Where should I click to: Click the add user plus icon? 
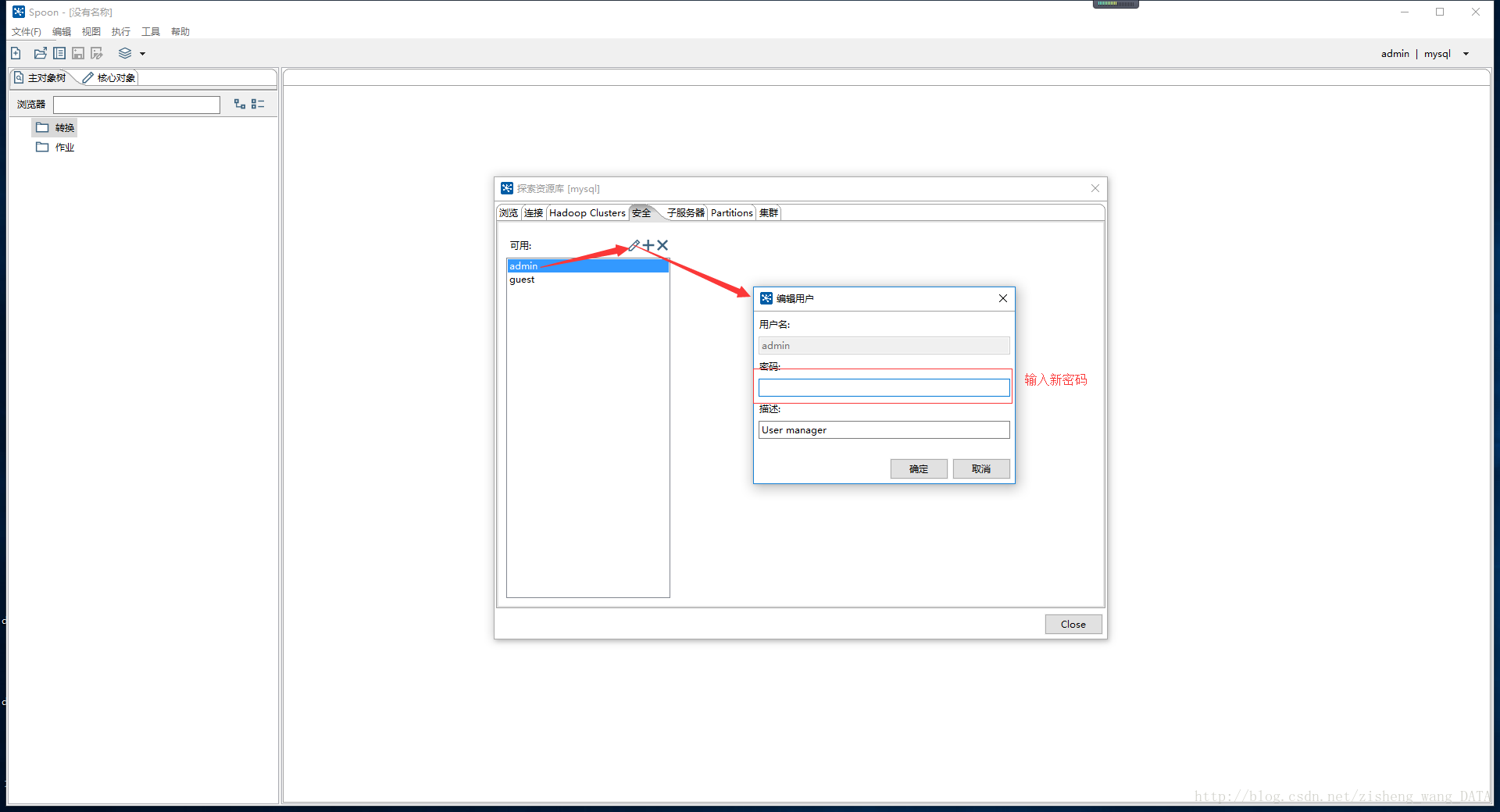pos(648,245)
